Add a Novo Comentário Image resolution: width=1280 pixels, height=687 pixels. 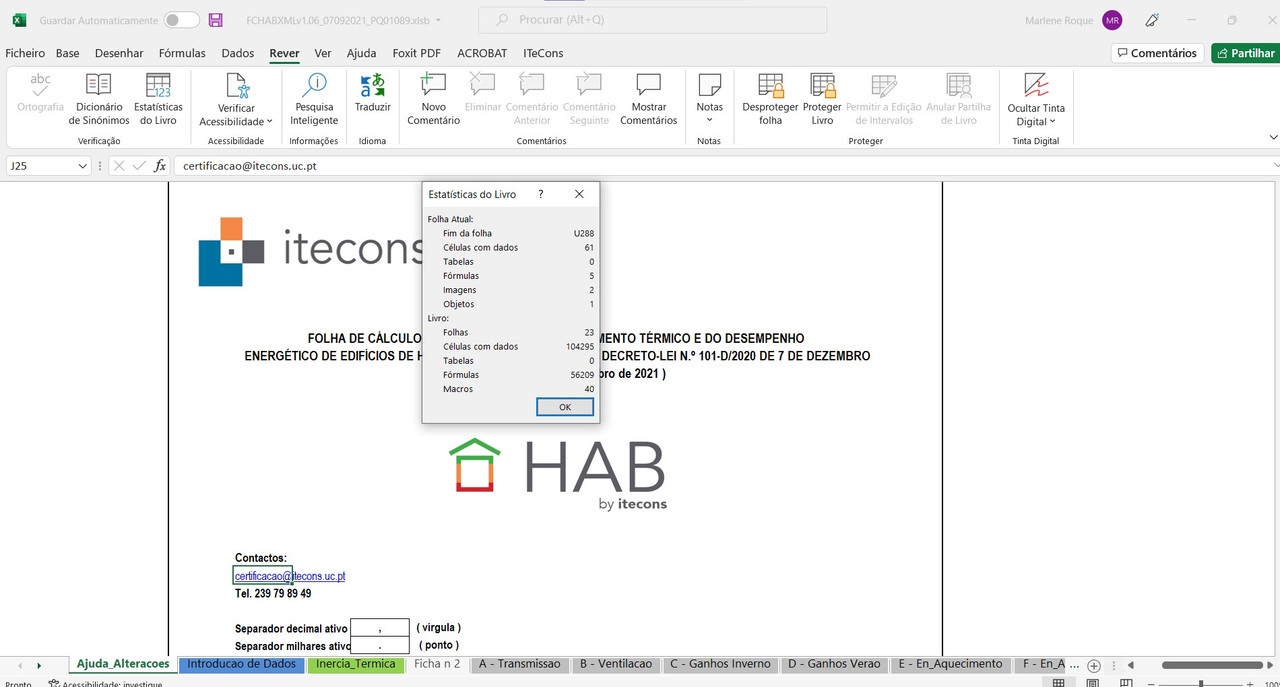[433, 98]
